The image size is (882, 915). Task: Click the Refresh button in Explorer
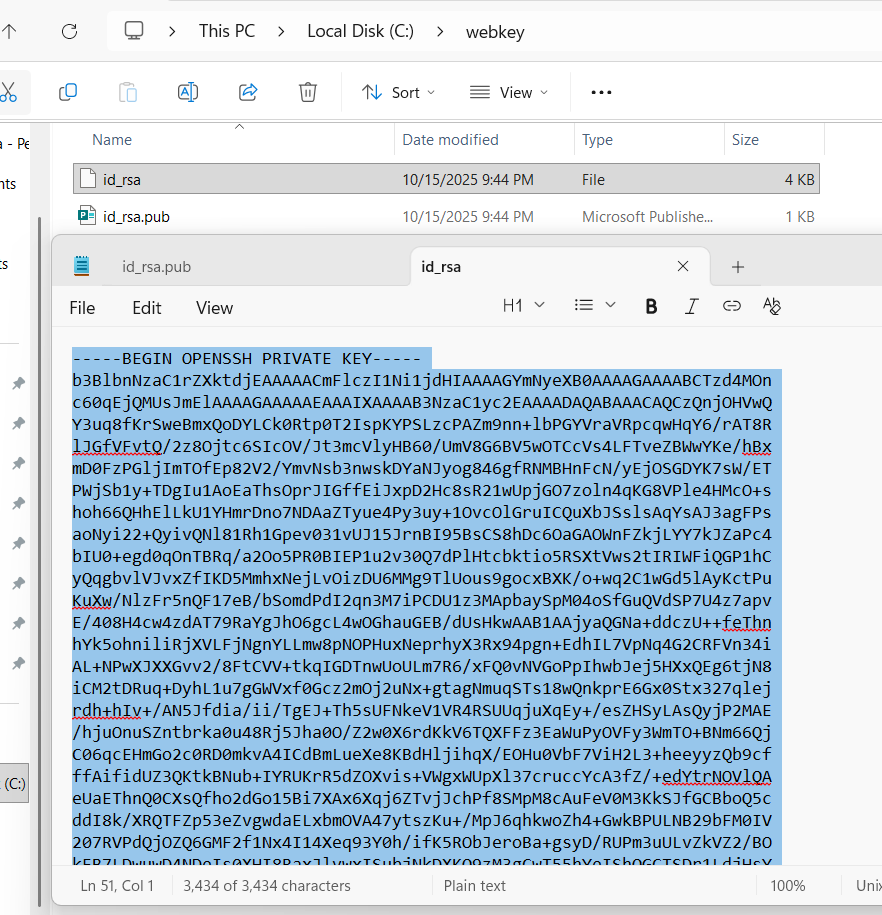point(69,31)
